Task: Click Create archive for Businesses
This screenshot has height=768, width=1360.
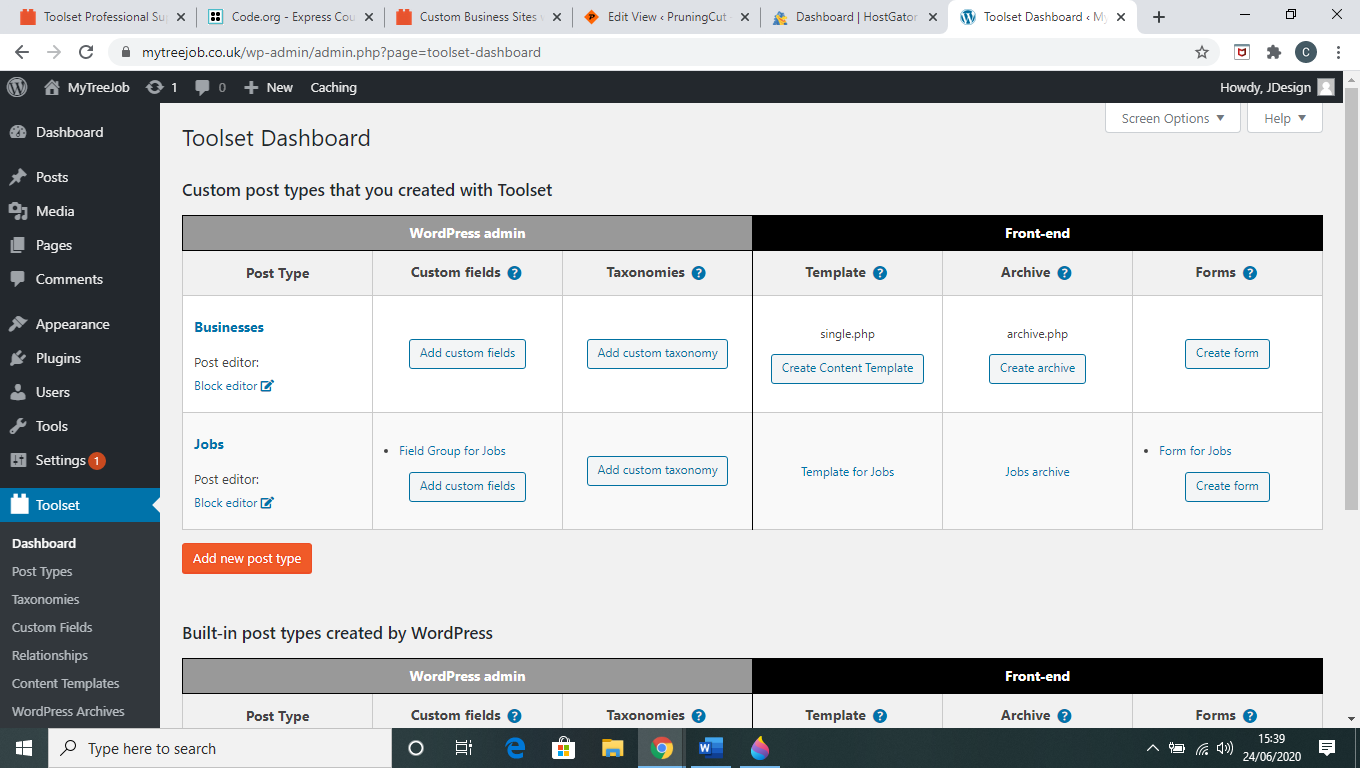Action: 1037,368
